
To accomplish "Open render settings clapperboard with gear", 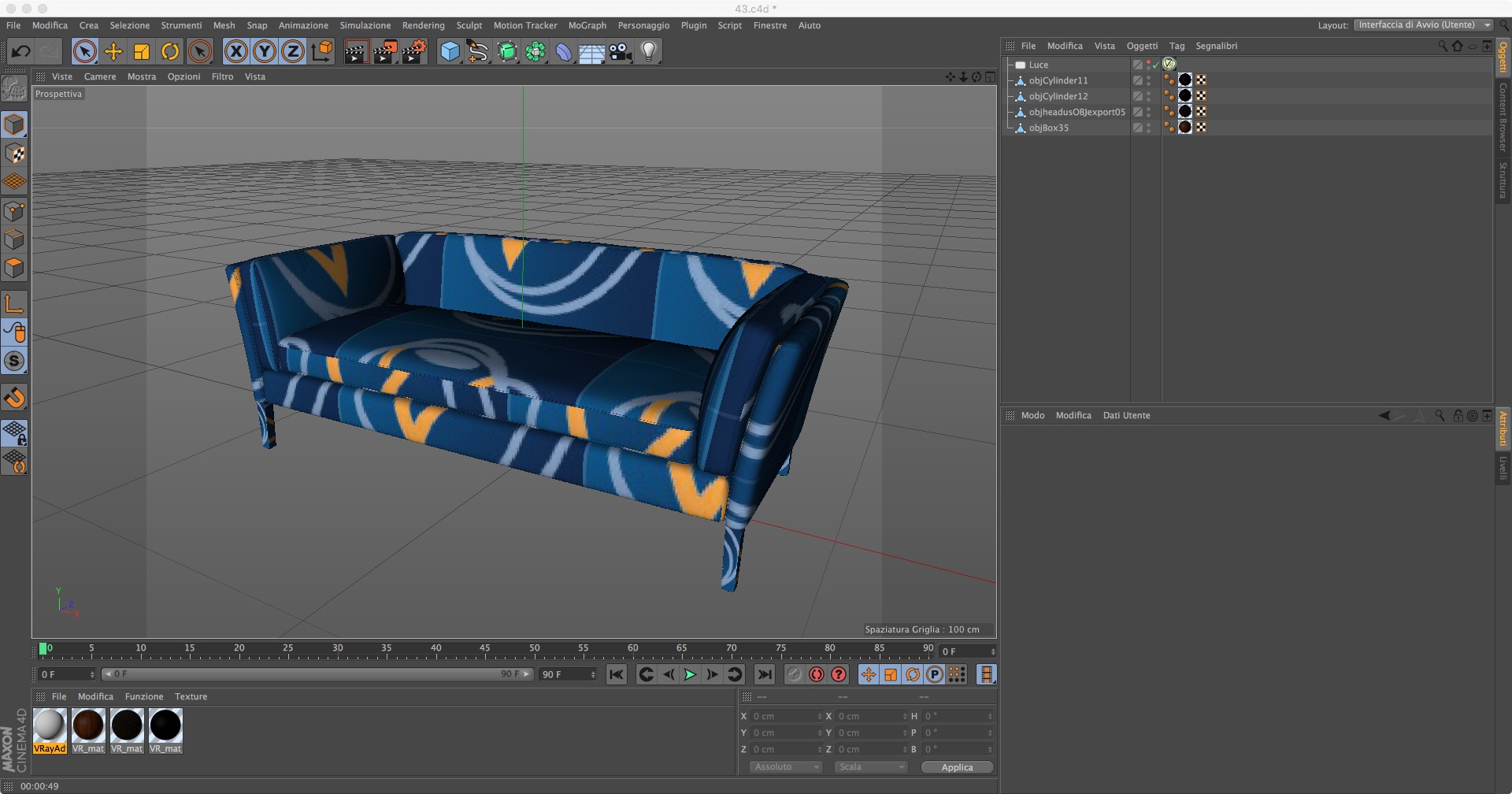I will (x=414, y=52).
